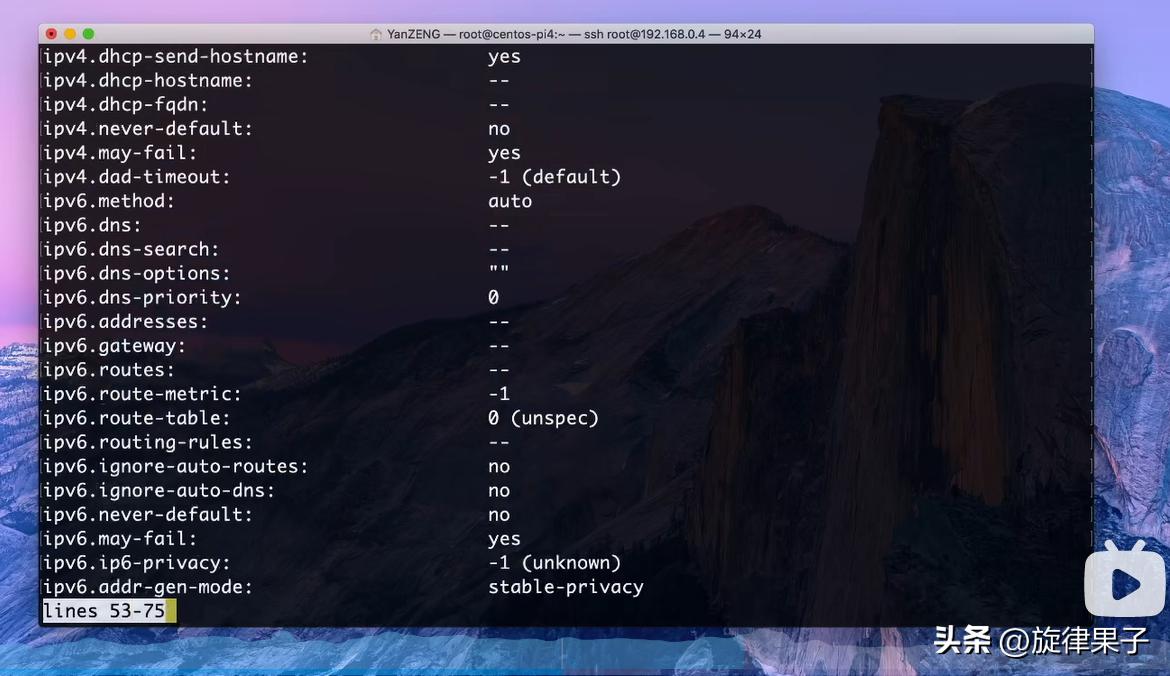This screenshot has width=1170, height=676.
Task: Minimize the terminal using yellow button
Action: coord(70,34)
